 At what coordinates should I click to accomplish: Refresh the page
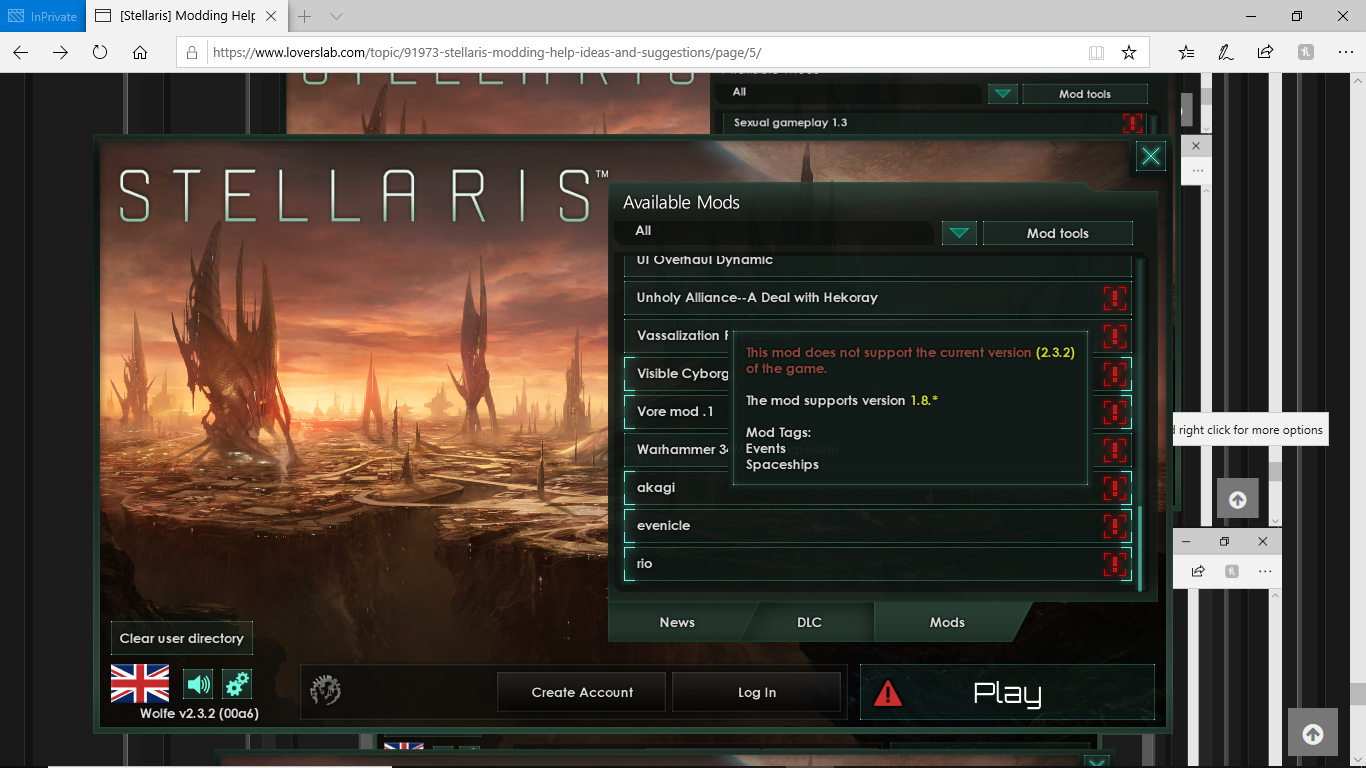coord(100,52)
